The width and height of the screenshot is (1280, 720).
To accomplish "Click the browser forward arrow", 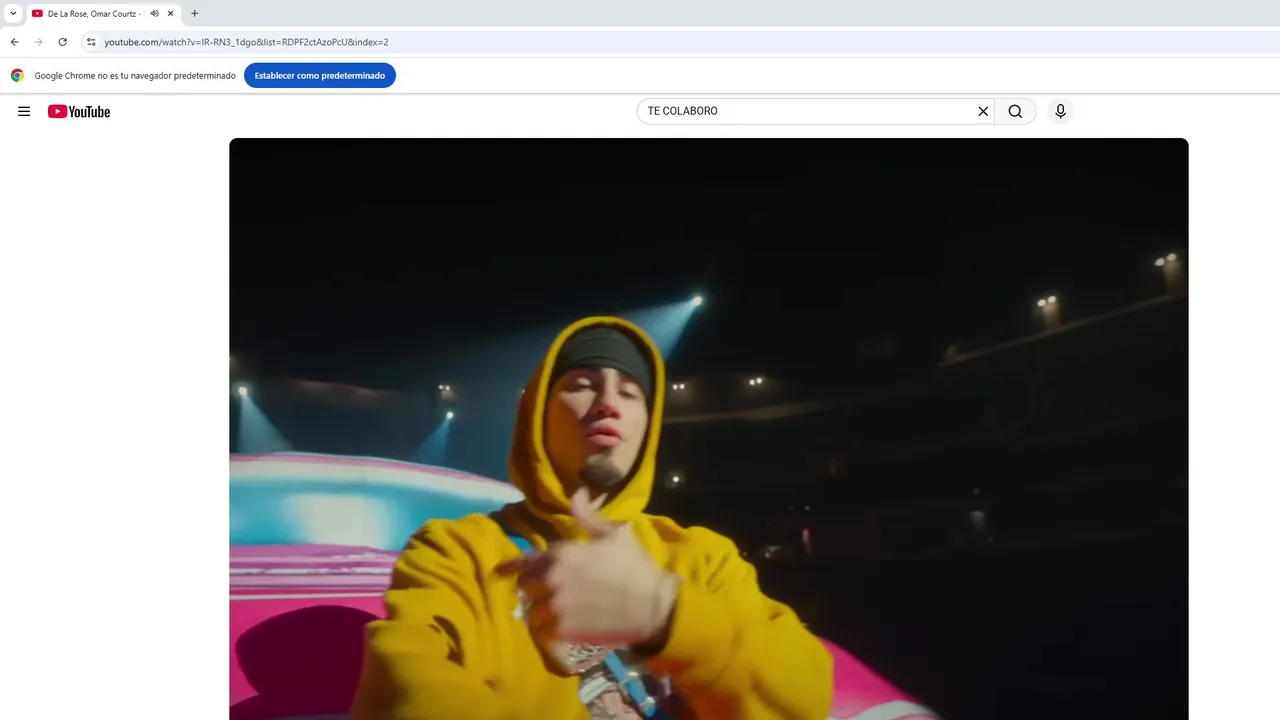I will (38, 42).
